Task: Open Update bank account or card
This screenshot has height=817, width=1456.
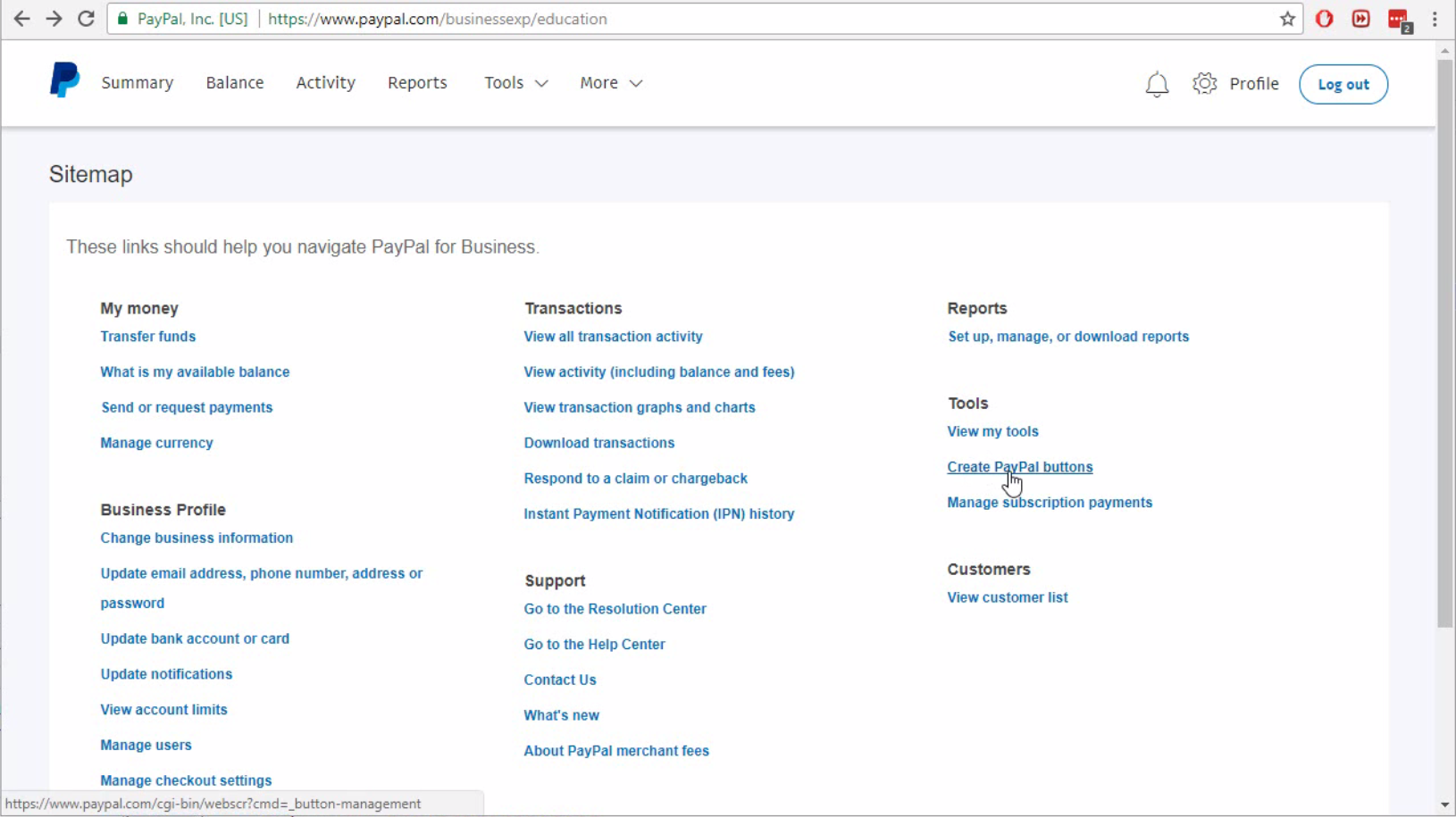Action: coord(195,638)
